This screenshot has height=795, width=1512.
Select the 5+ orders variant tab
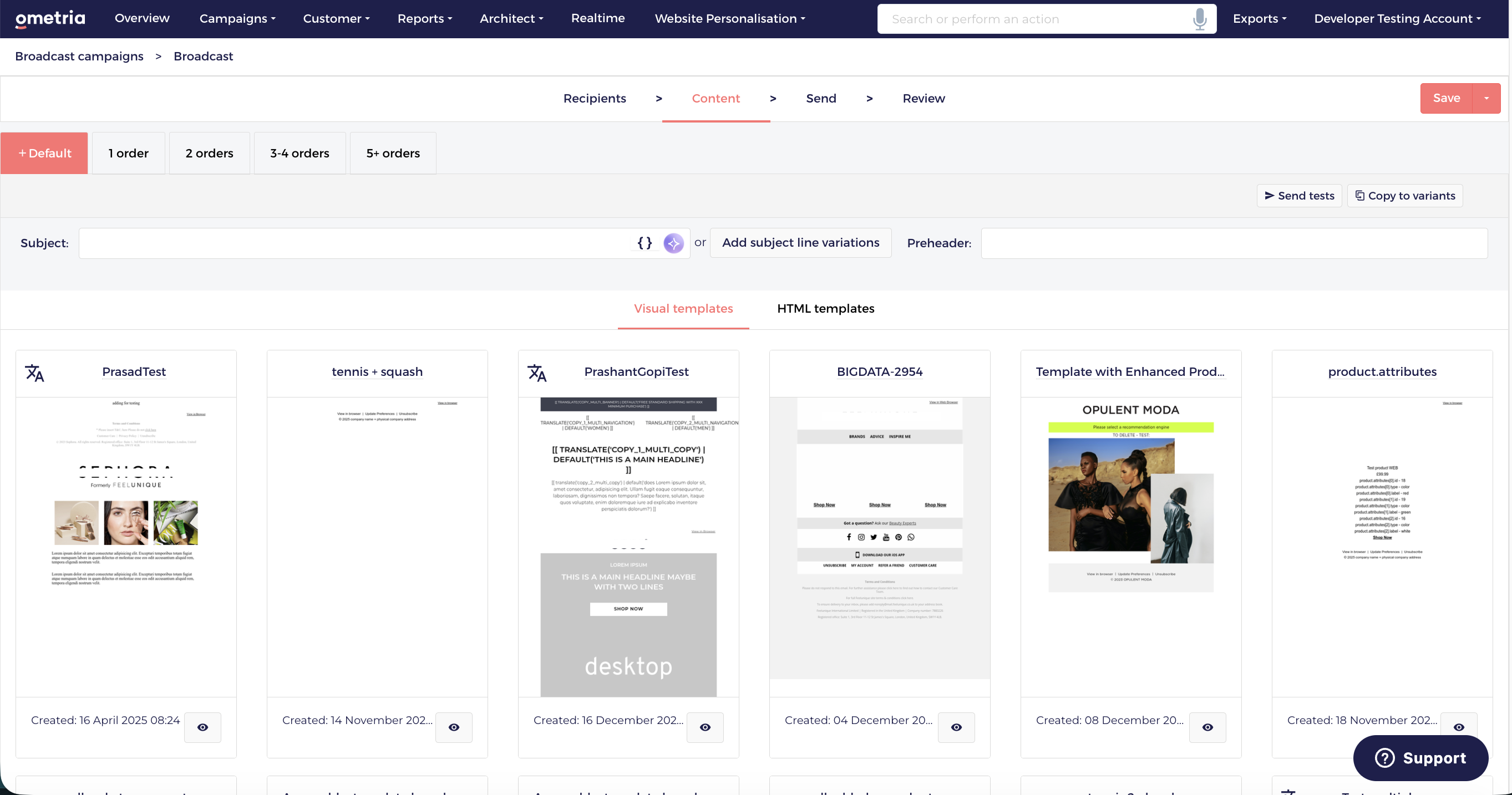click(x=393, y=153)
